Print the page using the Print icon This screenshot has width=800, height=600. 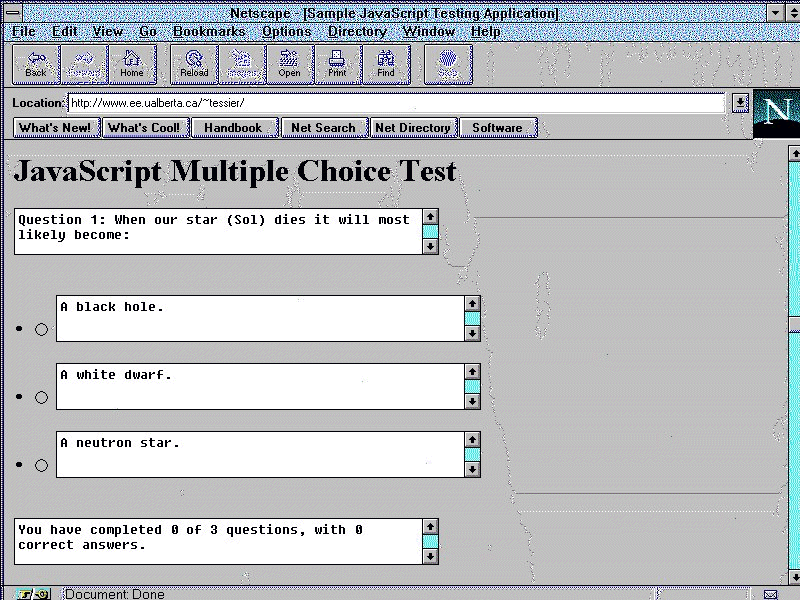[x=337, y=64]
